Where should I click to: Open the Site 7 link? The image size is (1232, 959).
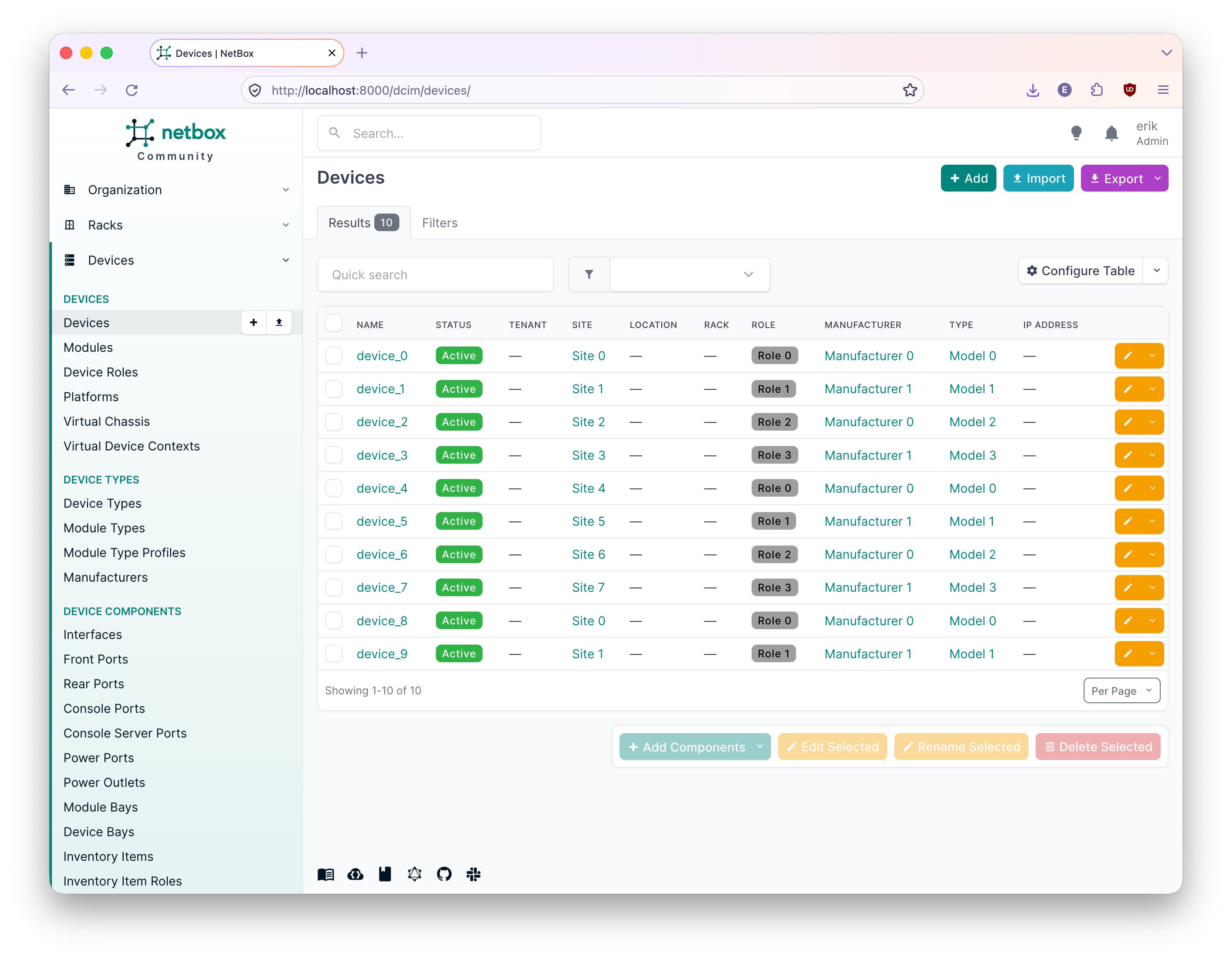pyautogui.click(x=588, y=588)
